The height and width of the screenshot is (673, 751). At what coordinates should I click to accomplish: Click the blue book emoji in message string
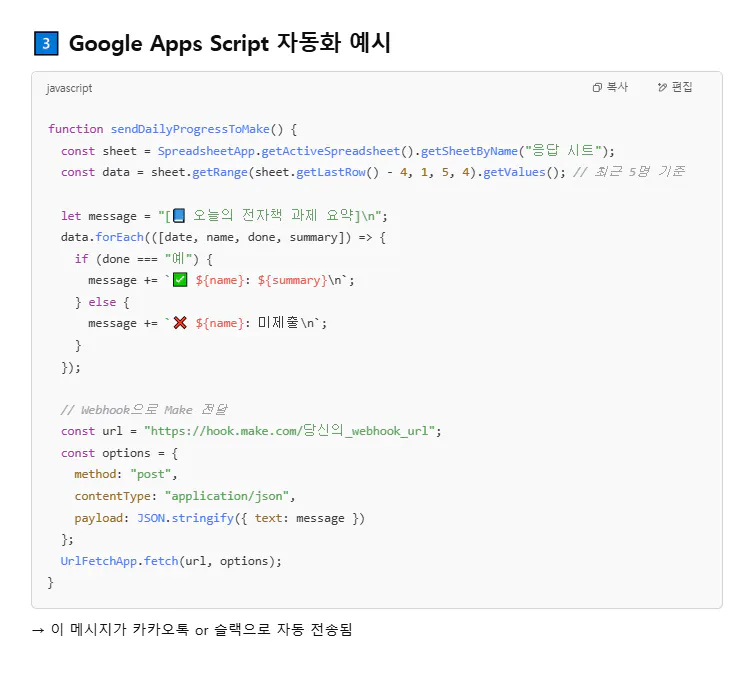(179, 216)
